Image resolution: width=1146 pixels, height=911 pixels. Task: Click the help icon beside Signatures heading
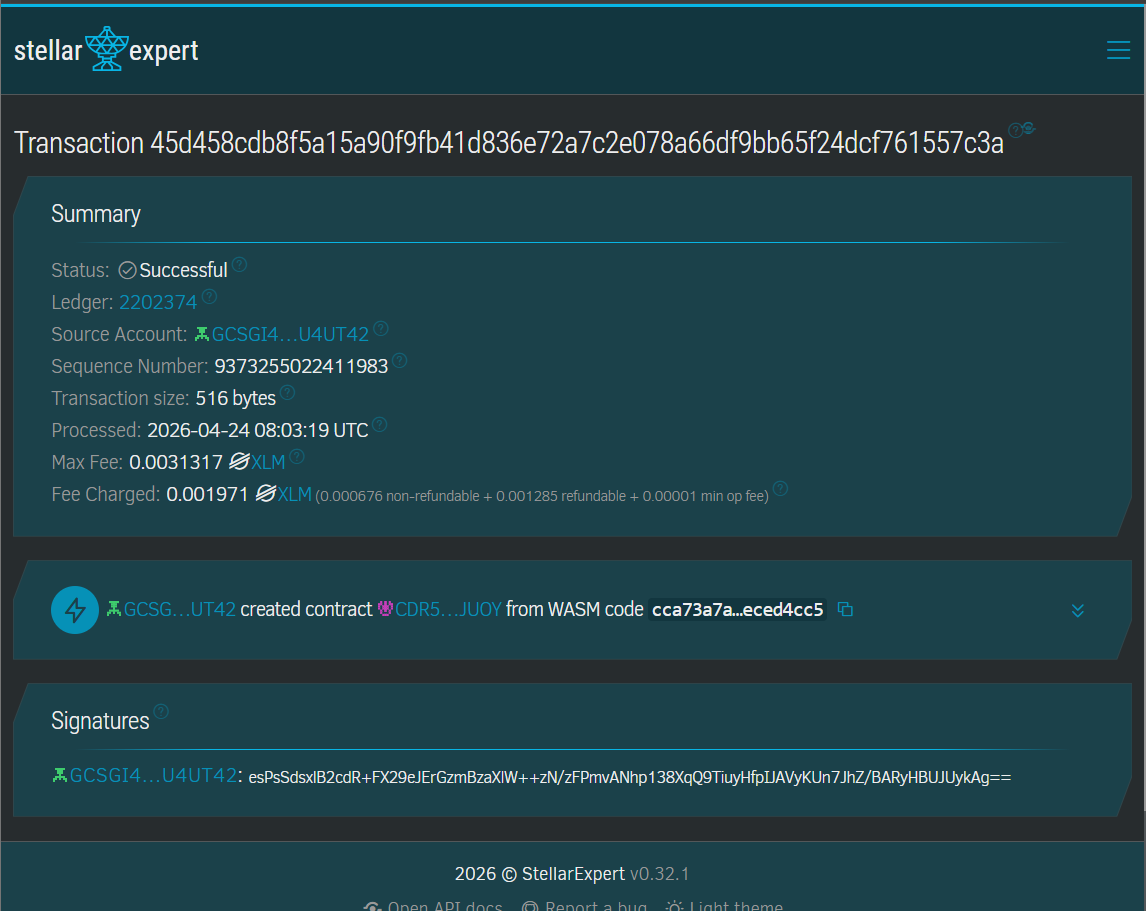pos(161,712)
